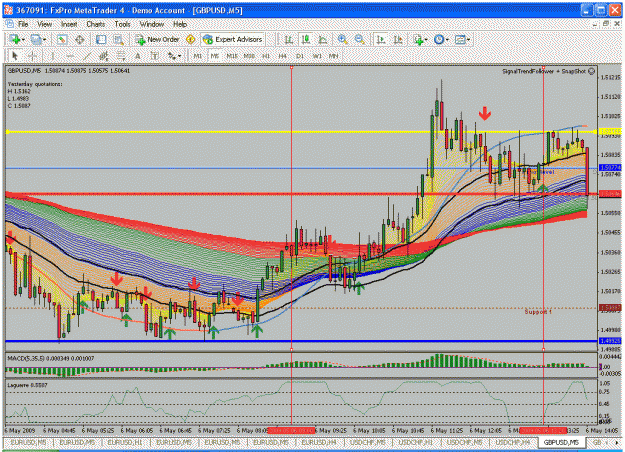Click the Zoom Out magnifier icon
The image size is (625, 452).
pos(360,39)
